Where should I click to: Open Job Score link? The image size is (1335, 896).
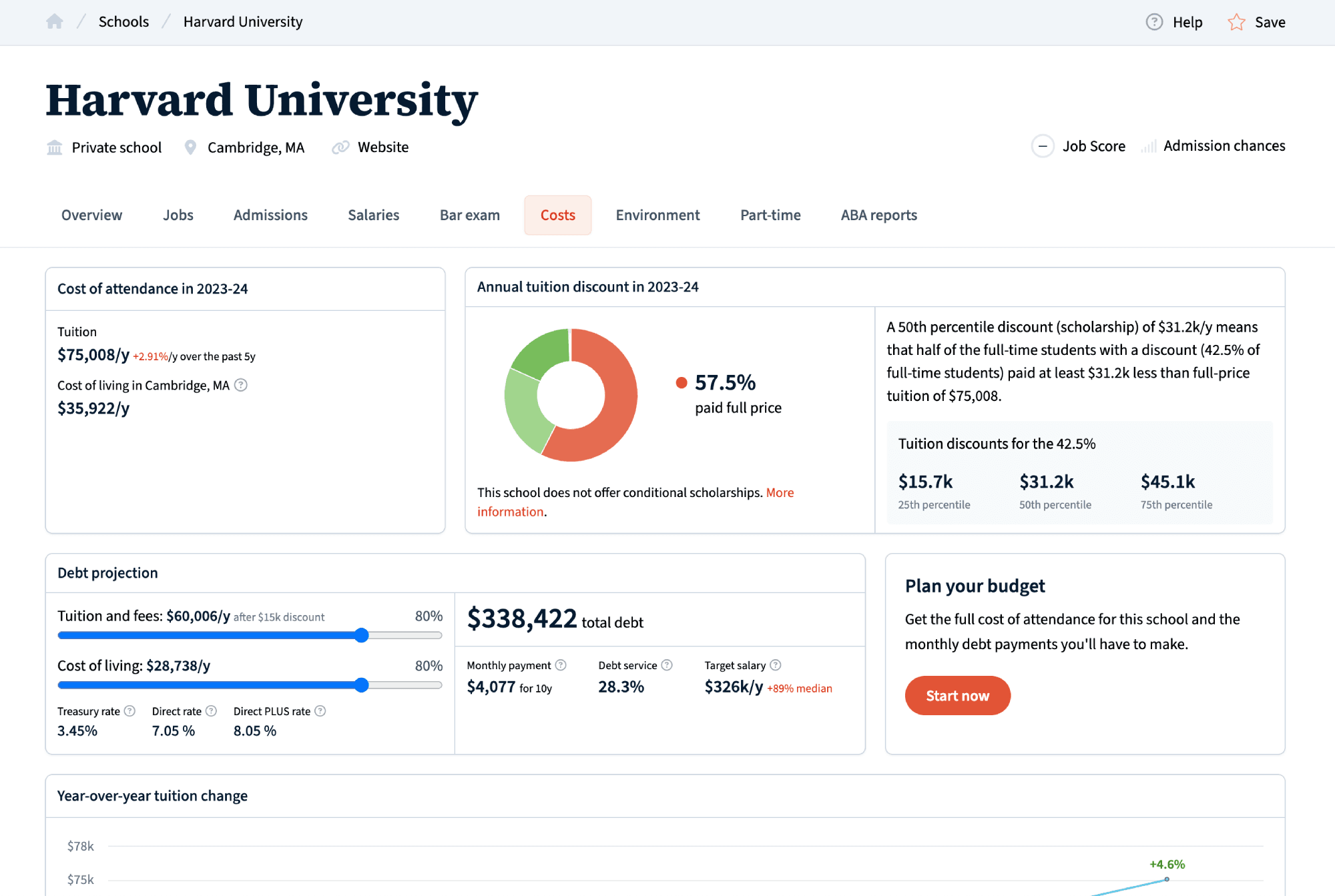(x=1093, y=146)
